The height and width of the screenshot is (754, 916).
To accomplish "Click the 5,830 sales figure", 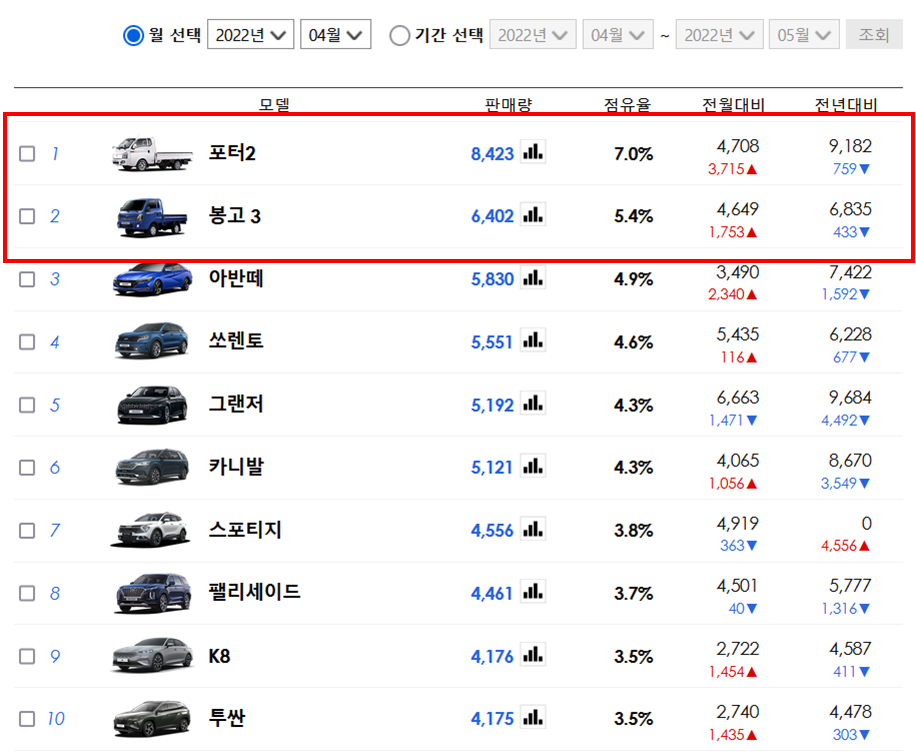I will [492, 279].
